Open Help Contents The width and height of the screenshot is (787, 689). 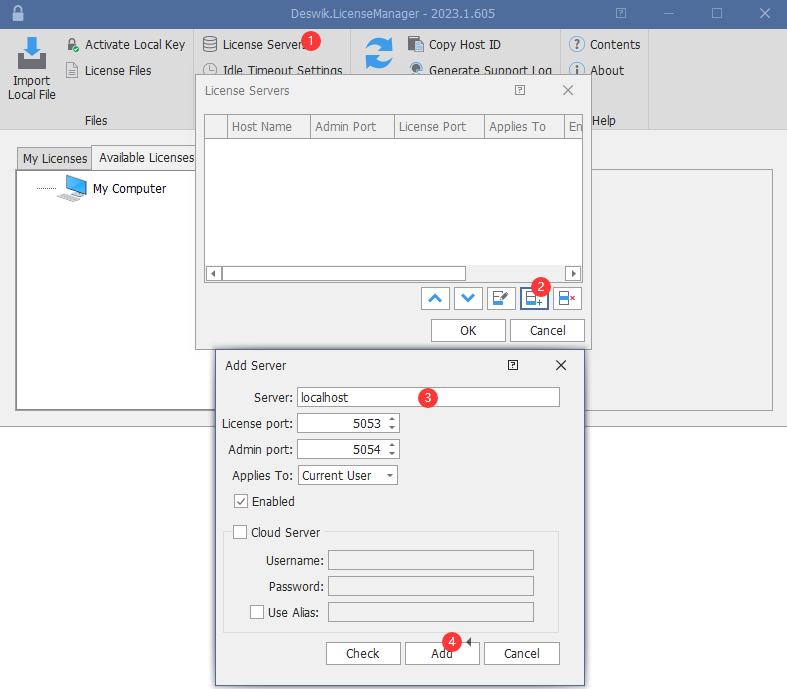coord(605,45)
